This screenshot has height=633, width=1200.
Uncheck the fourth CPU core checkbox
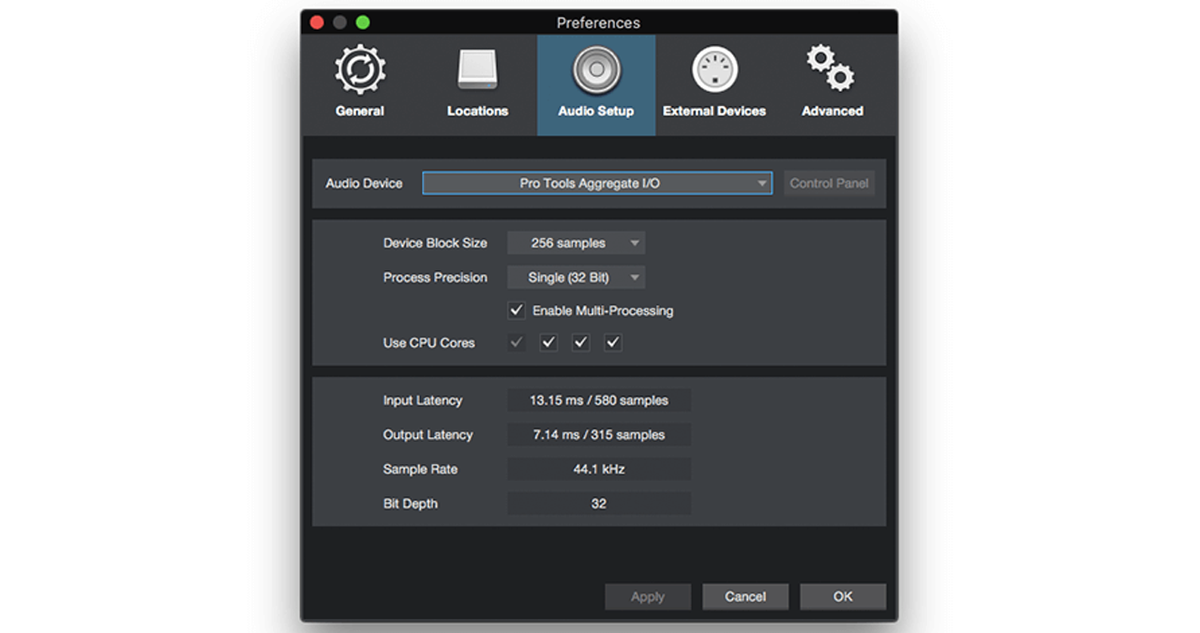[612, 342]
